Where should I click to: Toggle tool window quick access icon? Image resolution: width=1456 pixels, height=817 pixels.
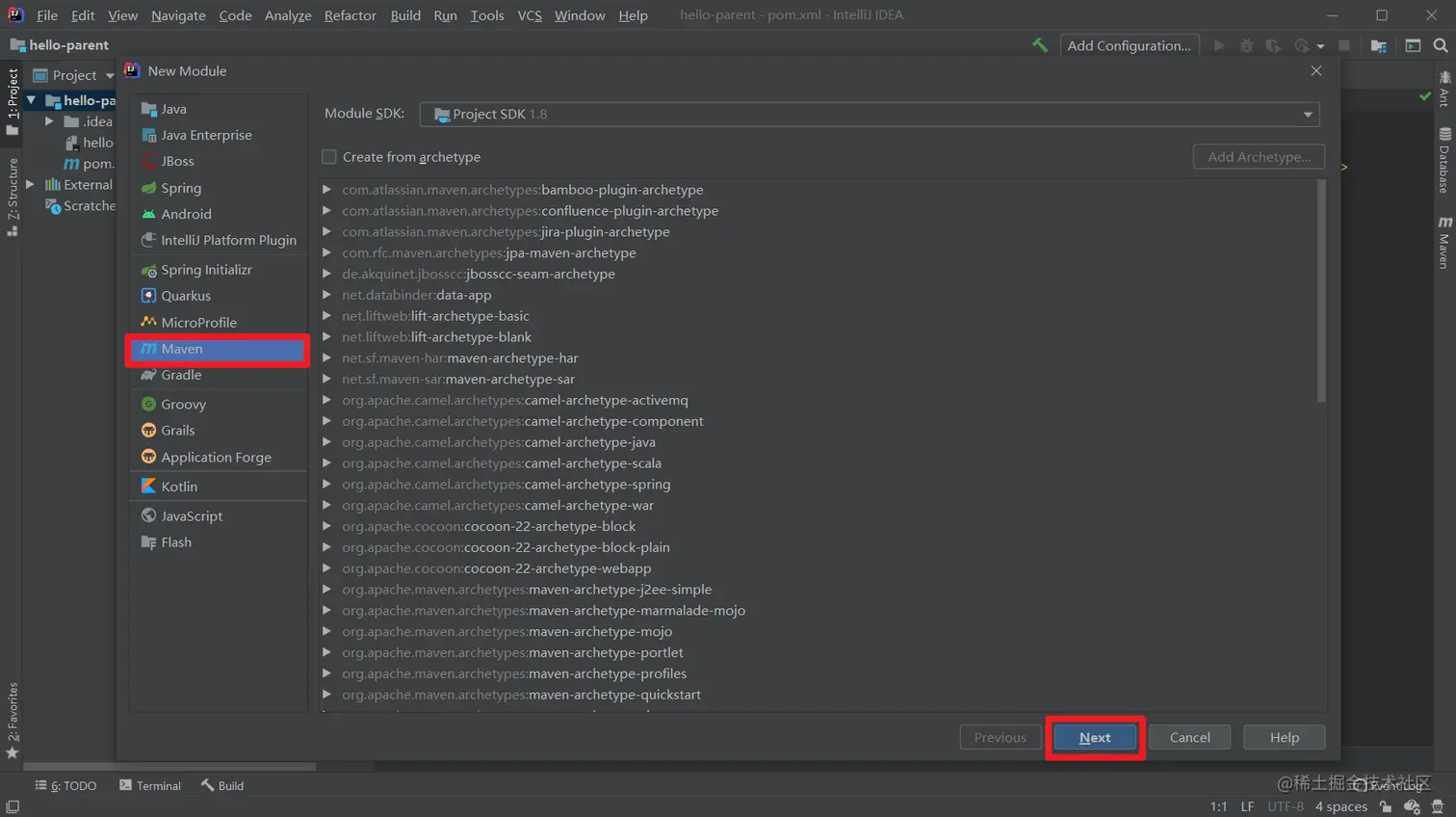click(x=13, y=806)
